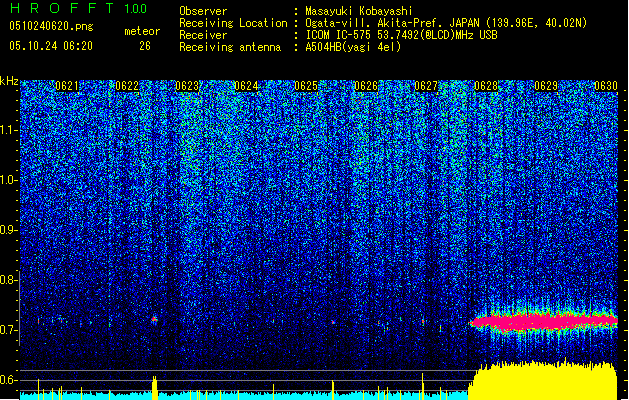629x400 pixels.
Task: Click the kHz axis label
Action: (x=9, y=81)
